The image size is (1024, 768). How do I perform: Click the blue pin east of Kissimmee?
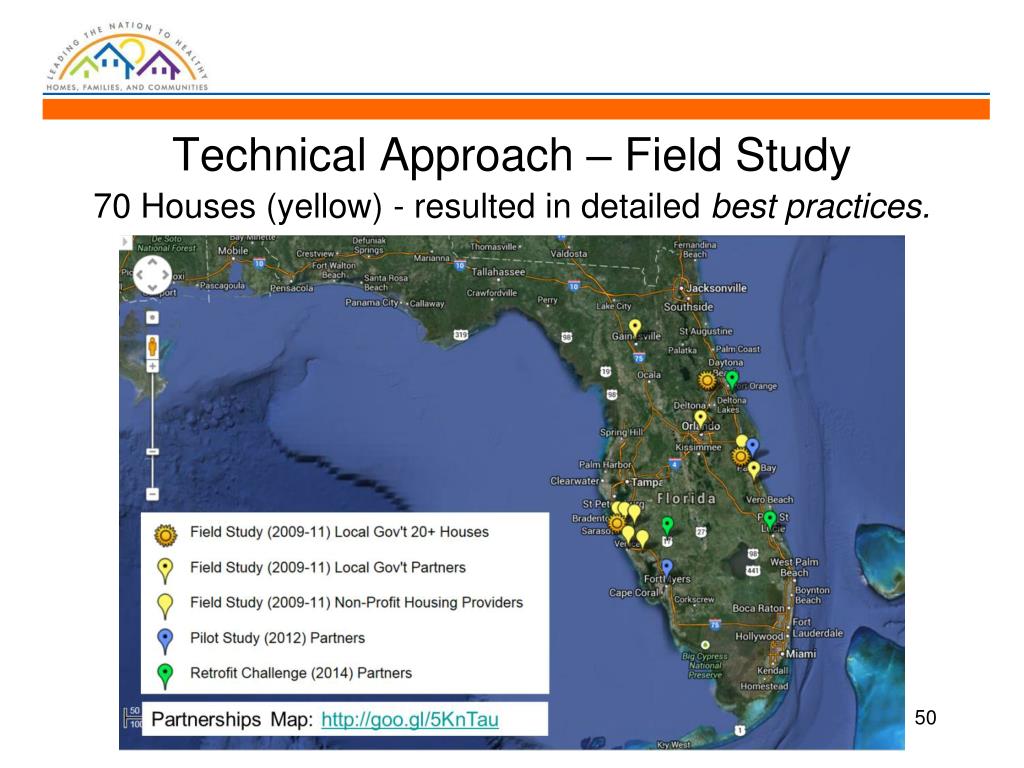click(x=752, y=447)
